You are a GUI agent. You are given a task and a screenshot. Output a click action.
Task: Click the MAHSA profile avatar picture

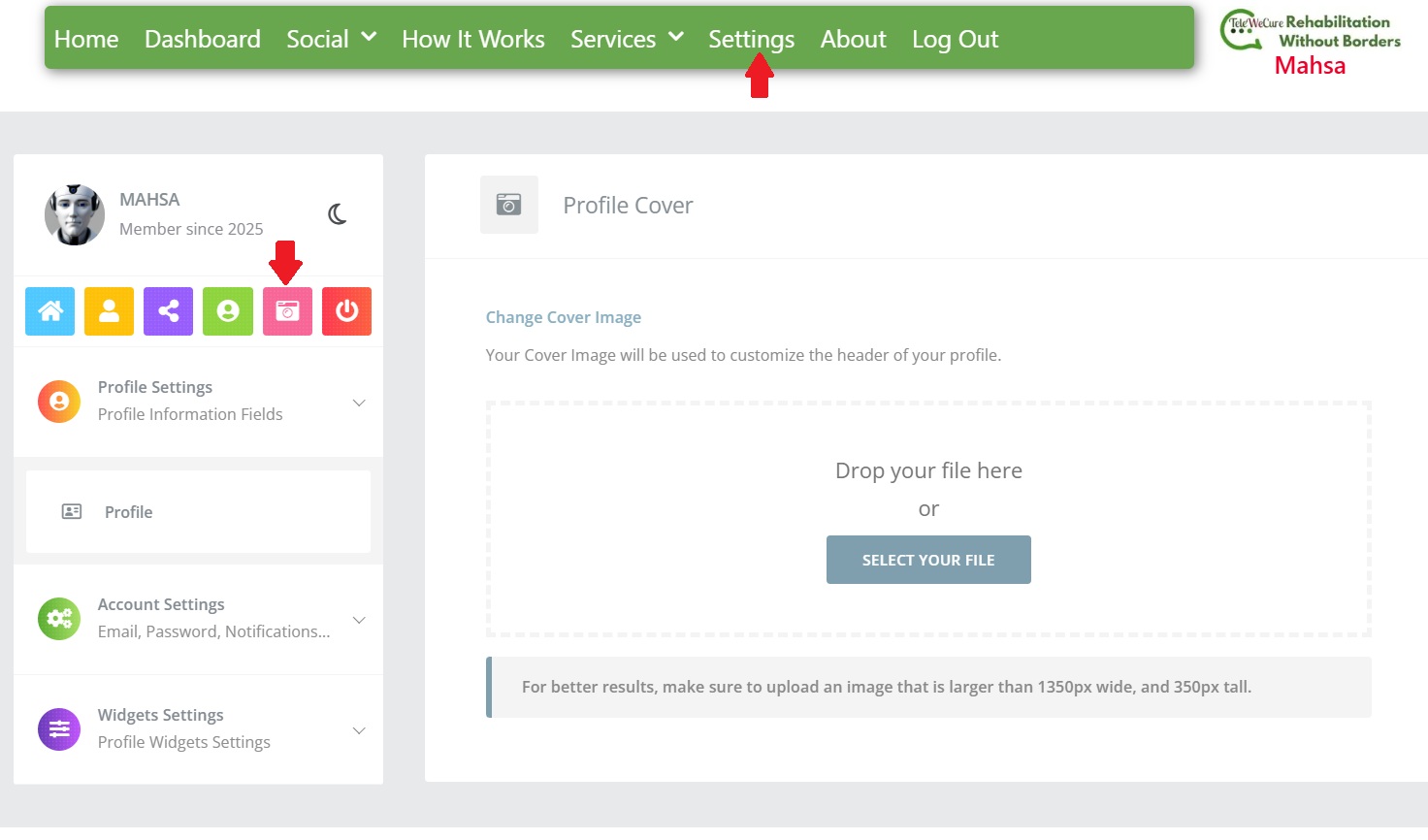(75, 214)
